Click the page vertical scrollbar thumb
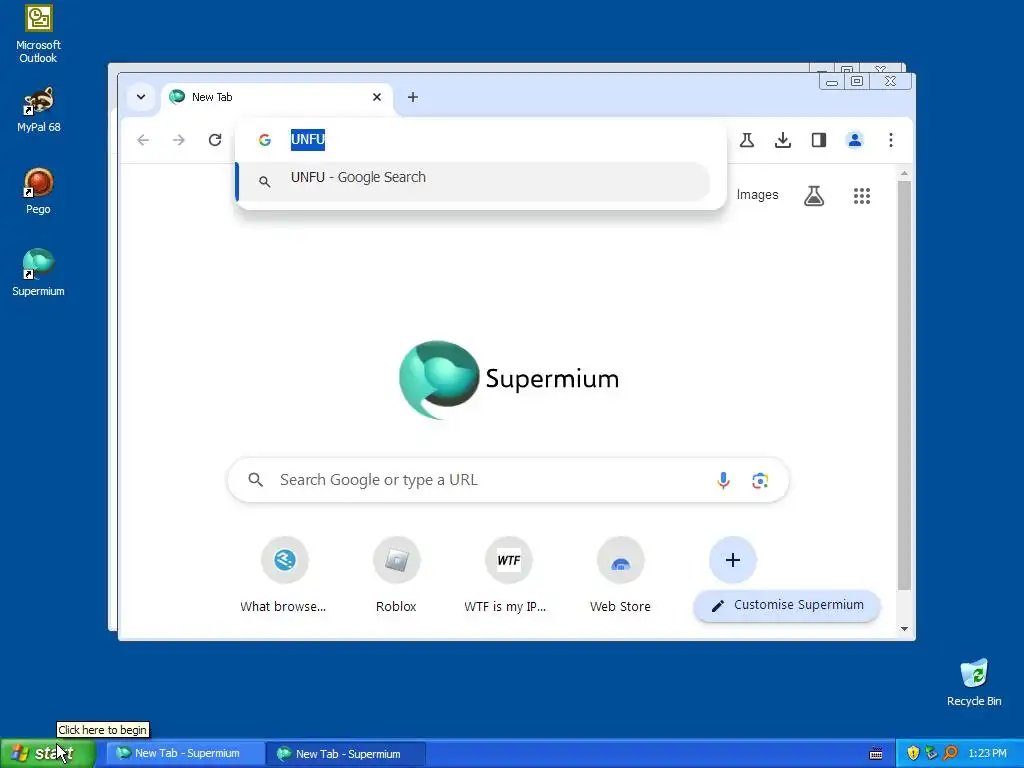The height and width of the screenshot is (768, 1024). [904, 385]
